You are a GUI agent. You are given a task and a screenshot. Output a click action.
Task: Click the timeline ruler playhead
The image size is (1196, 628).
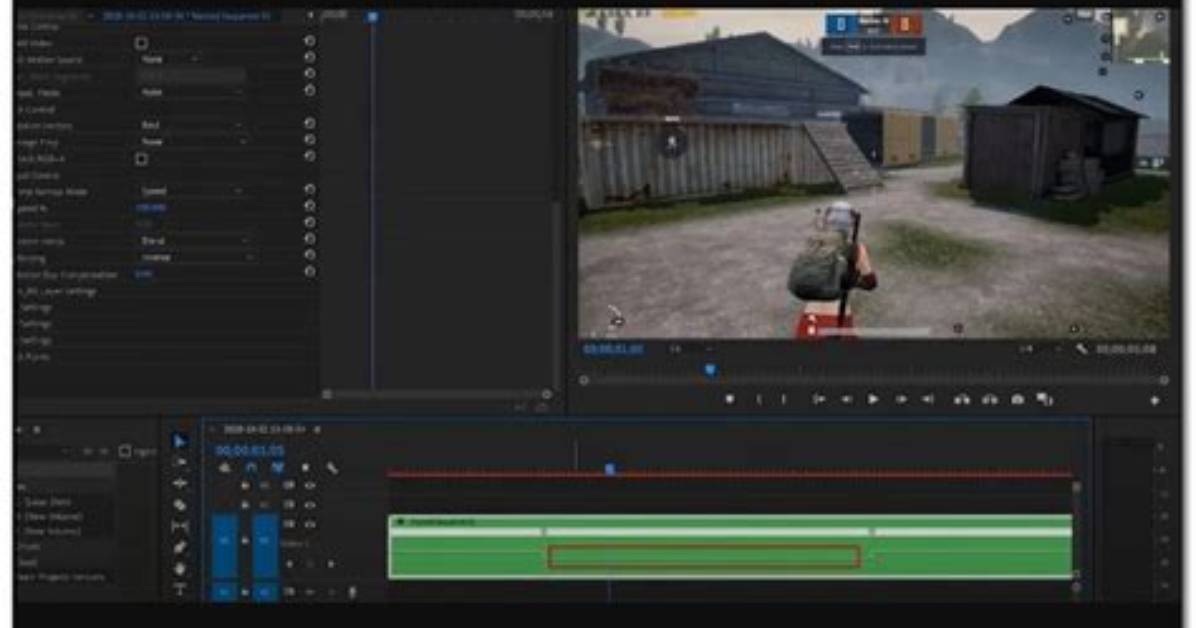click(609, 469)
